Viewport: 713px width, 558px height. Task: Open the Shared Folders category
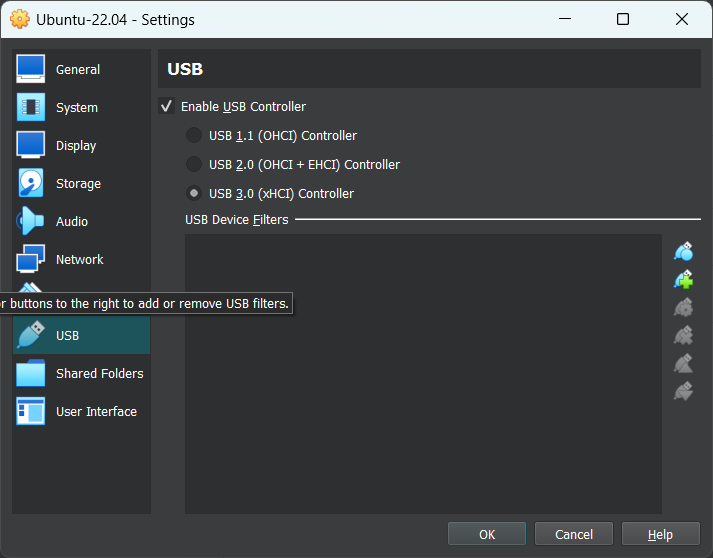81,373
